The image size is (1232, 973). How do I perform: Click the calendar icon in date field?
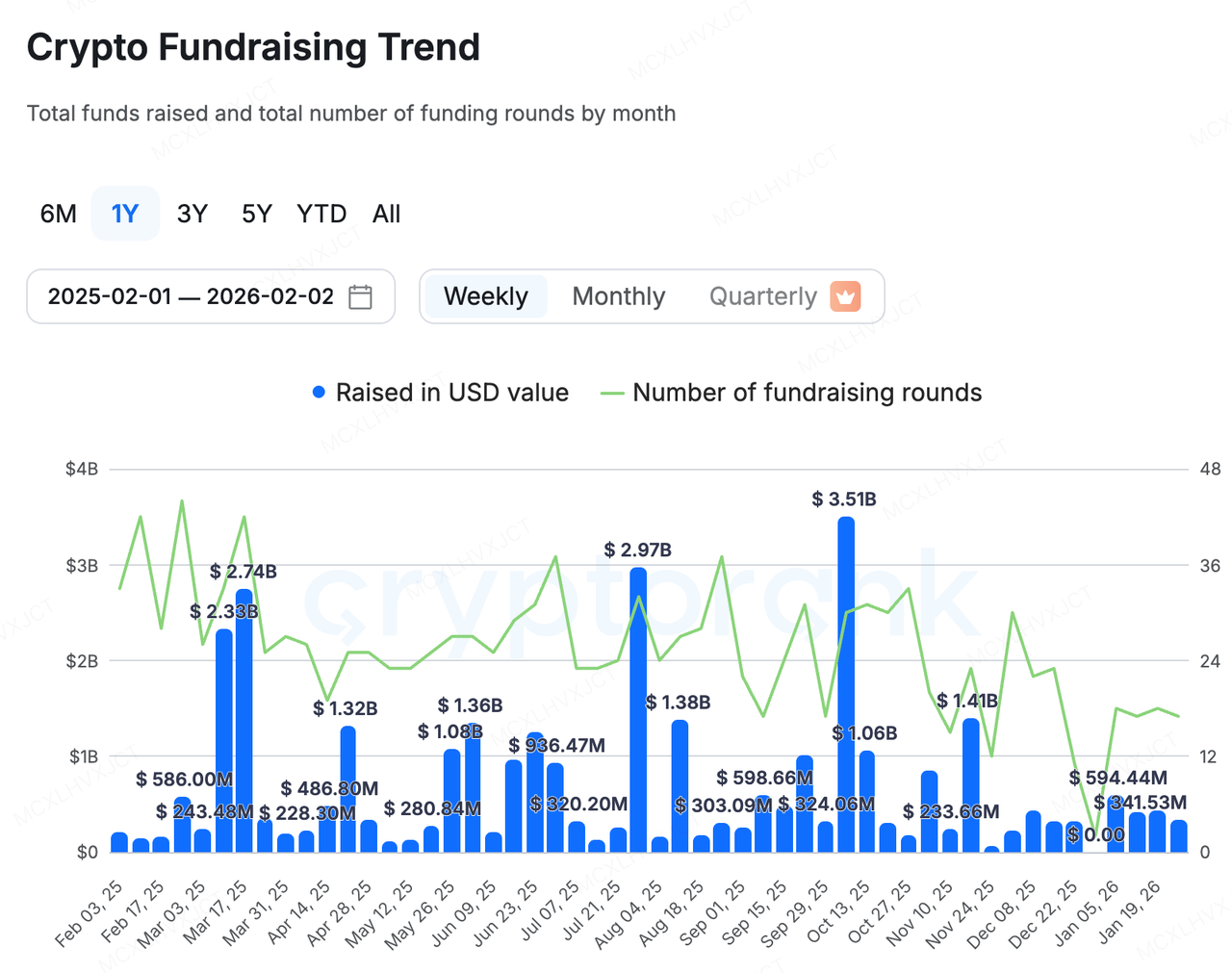pyautogui.click(x=360, y=296)
